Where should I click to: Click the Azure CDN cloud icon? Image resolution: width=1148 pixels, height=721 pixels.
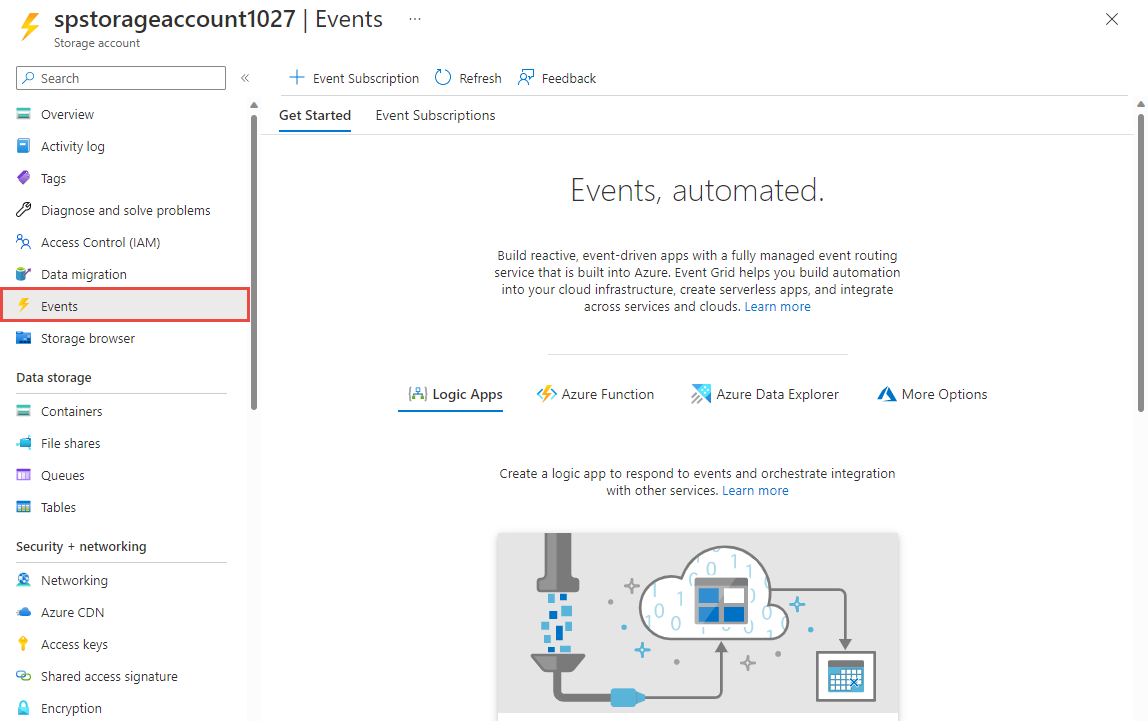(x=23, y=612)
